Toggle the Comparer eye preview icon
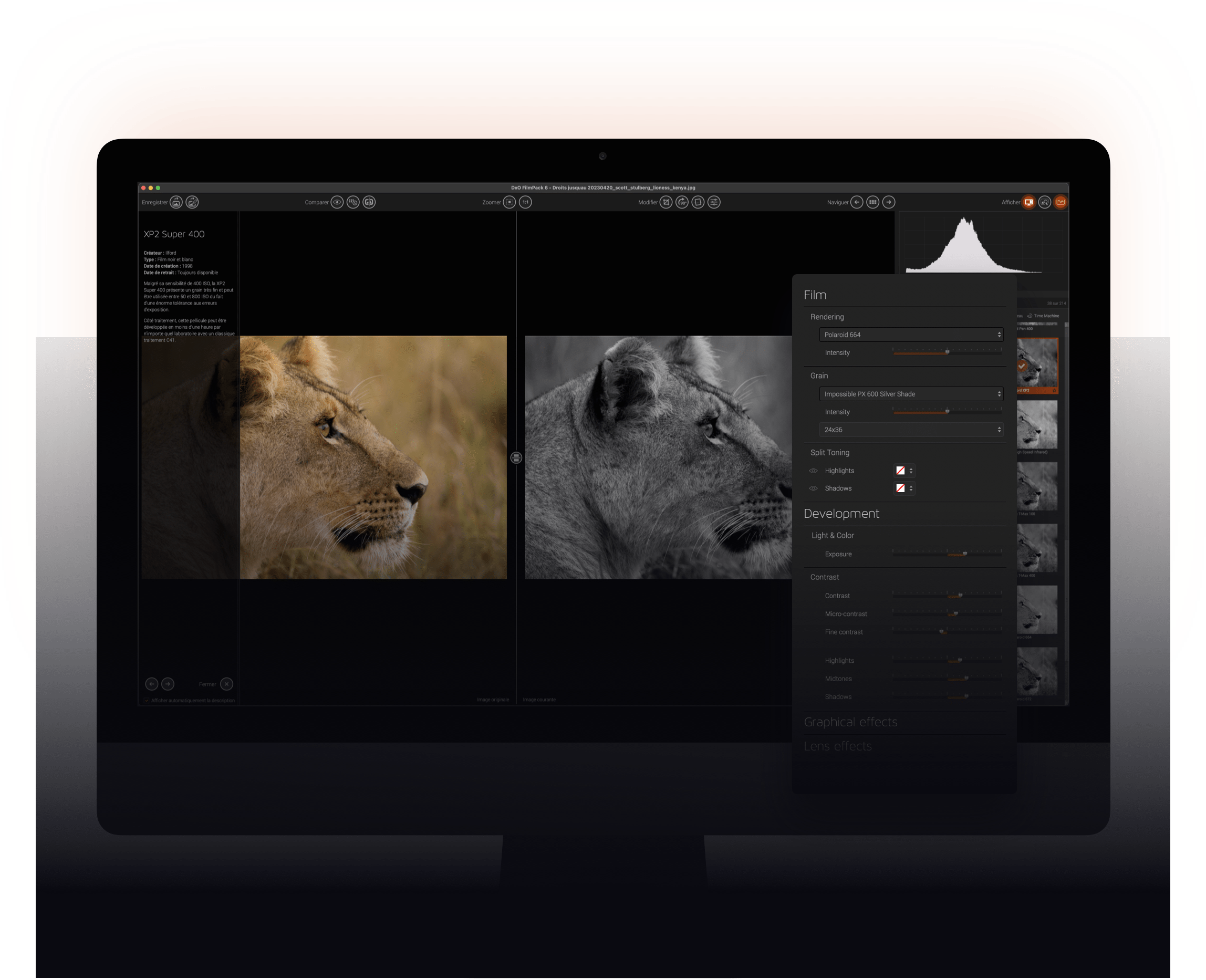 click(337, 202)
